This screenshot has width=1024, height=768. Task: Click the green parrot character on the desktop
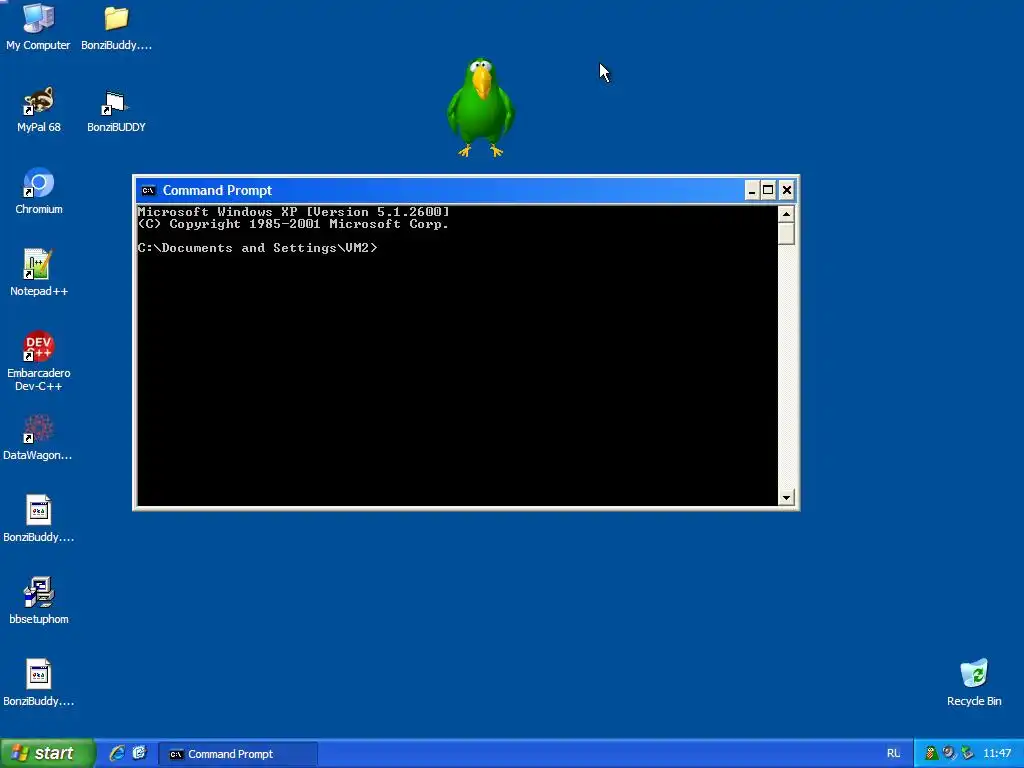point(481,108)
